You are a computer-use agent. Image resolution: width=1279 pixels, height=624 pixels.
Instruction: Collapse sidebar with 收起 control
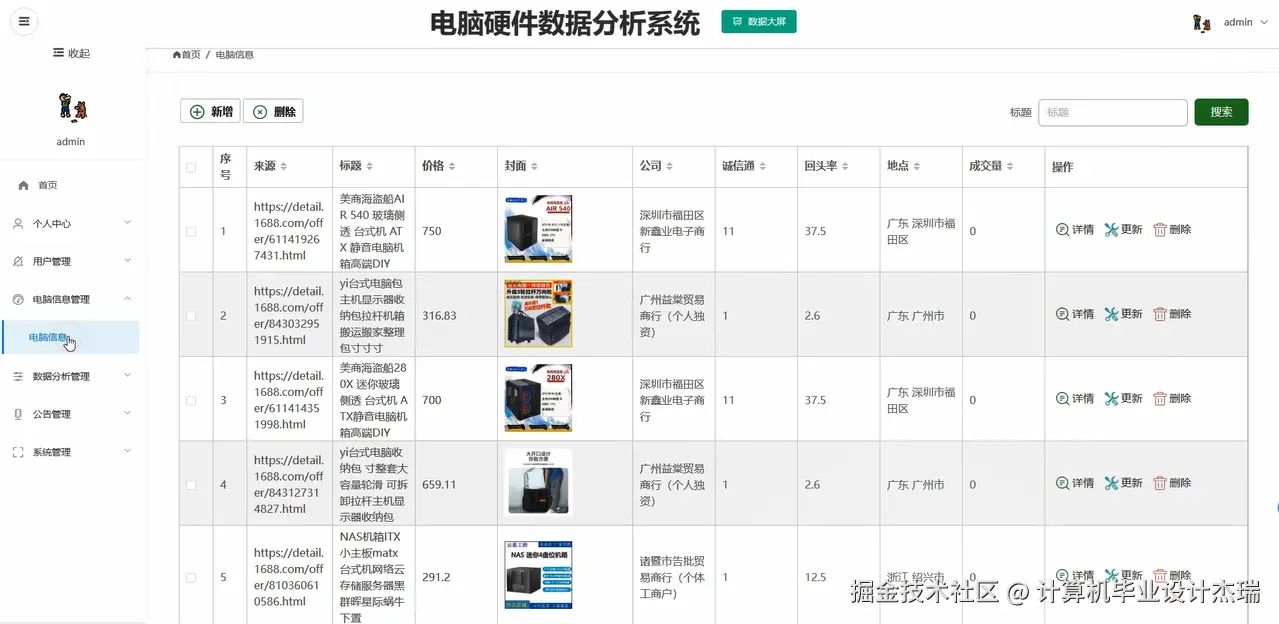pos(72,53)
